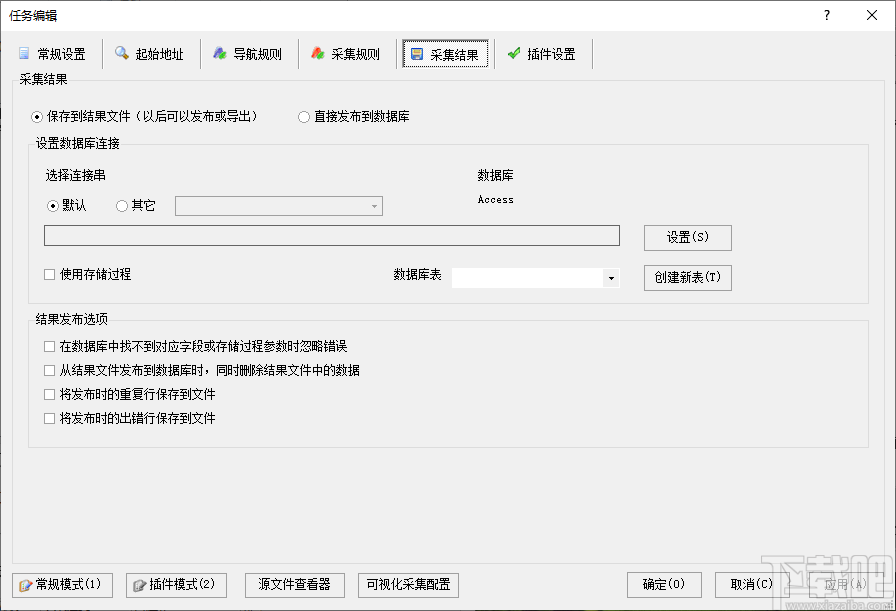This screenshot has width=896, height=611.
Task: Click inside the connection string text field
Action: click(x=330, y=235)
